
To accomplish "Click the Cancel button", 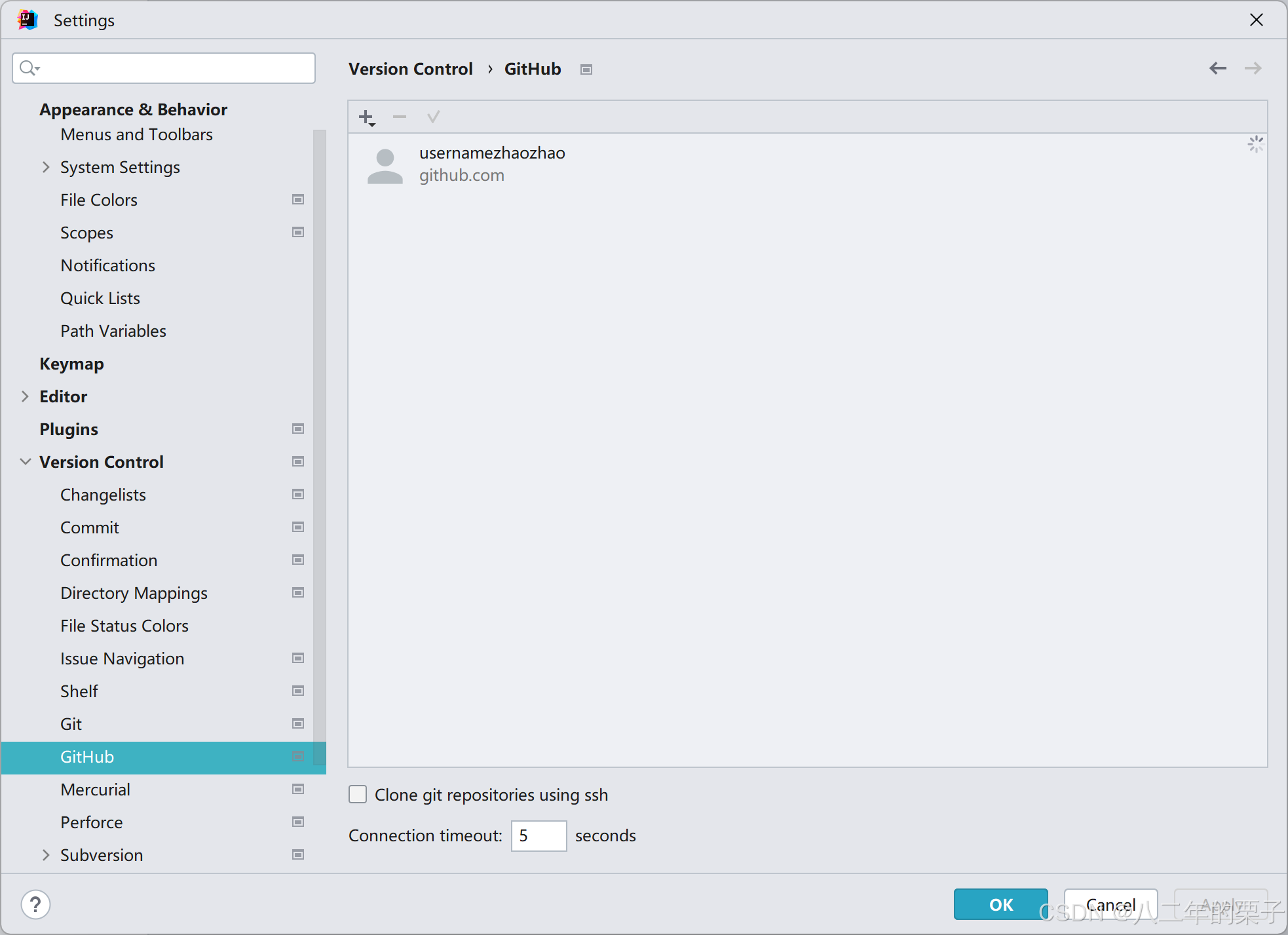I will click(1110, 904).
